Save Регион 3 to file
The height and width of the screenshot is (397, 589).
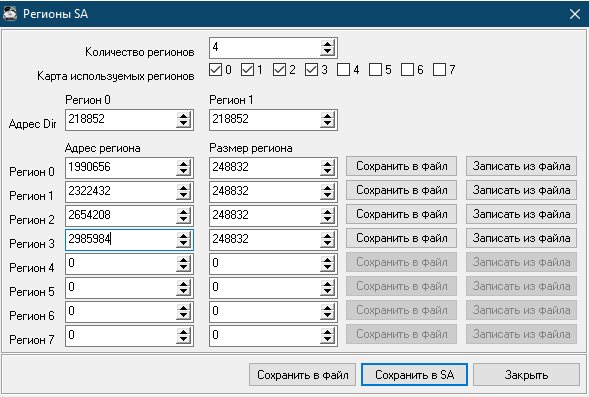[x=401, y=238]
